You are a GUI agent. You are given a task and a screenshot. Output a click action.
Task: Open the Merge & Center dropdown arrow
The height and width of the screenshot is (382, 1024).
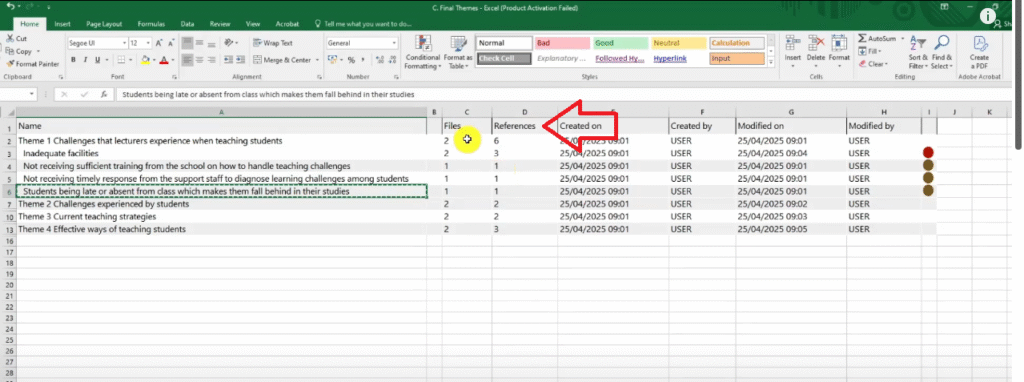coord(317,60)
